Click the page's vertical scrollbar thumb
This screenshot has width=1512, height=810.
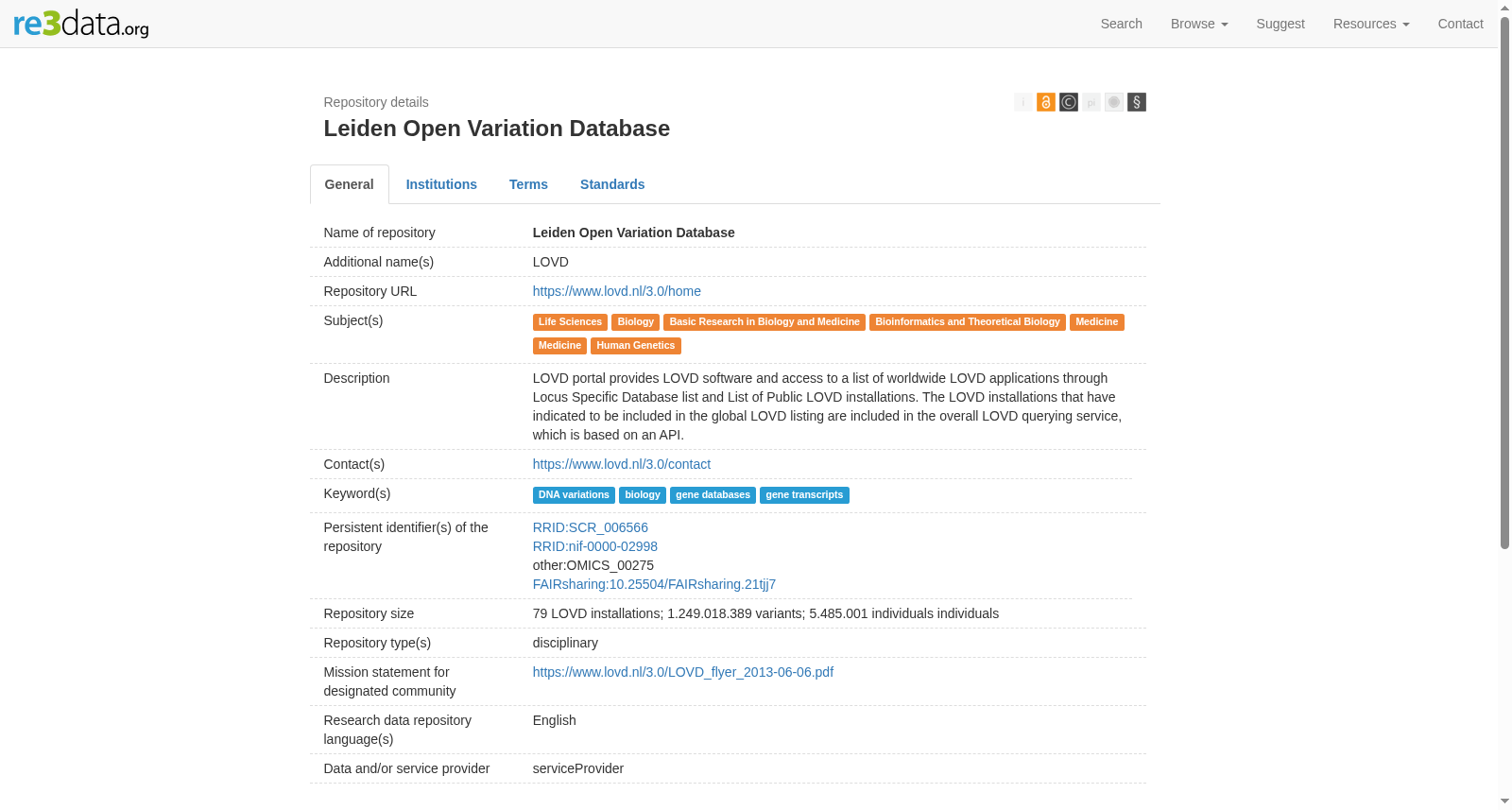(x=1505, y=284)
